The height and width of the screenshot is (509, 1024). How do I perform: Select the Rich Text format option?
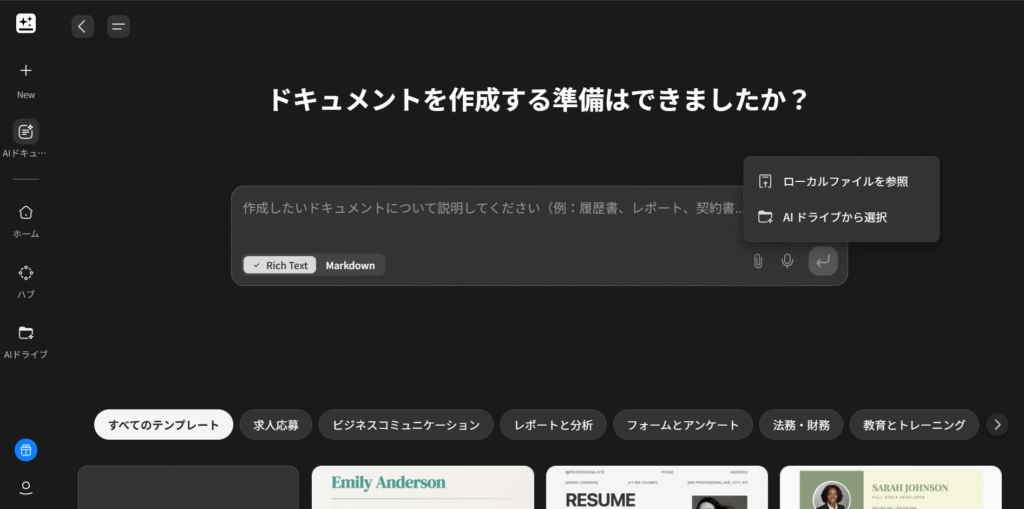coord(280,265)
